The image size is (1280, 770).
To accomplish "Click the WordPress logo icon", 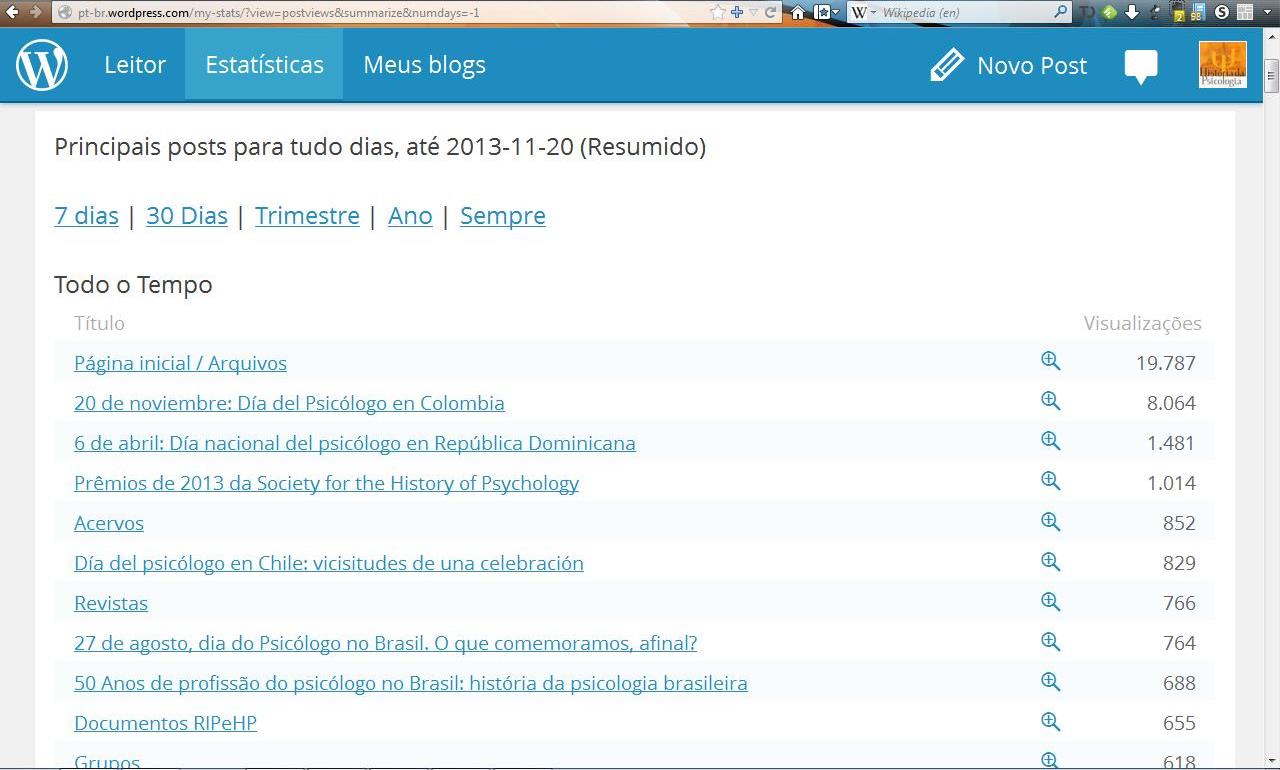I will [42, 65].
